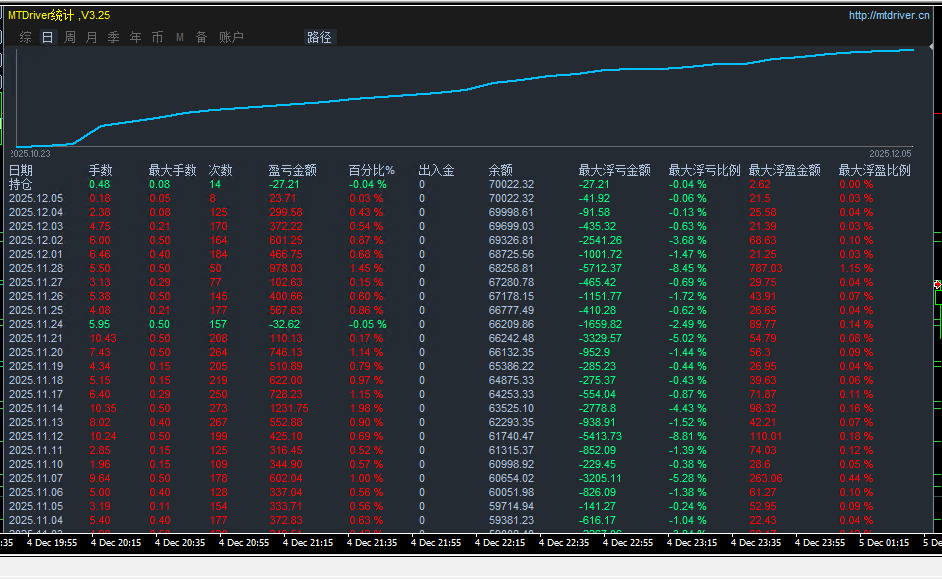Click the 日期 column header
Viewport: 942px width, 579px height.
[21, 171]
